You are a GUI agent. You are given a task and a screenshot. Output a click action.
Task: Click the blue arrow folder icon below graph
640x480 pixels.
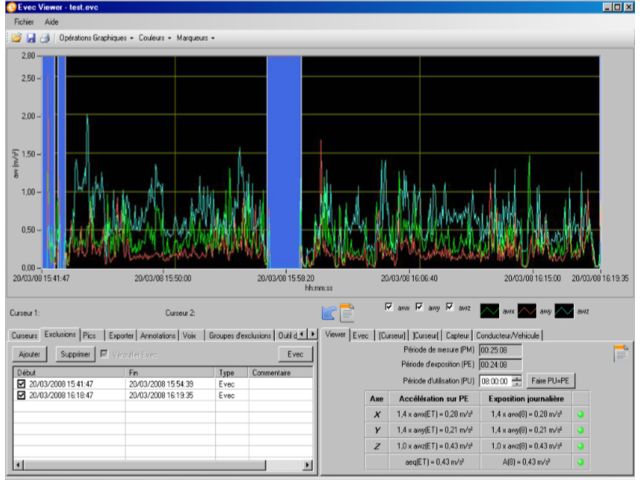(329, 312)
